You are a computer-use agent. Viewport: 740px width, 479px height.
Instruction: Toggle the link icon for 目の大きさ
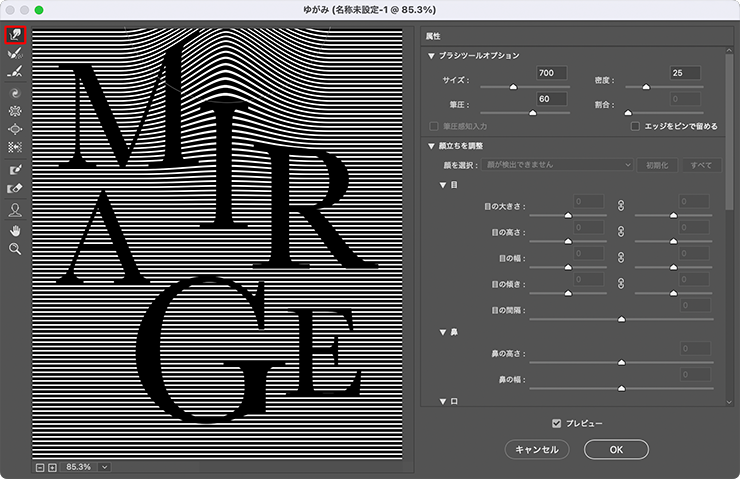pos(620,206)
